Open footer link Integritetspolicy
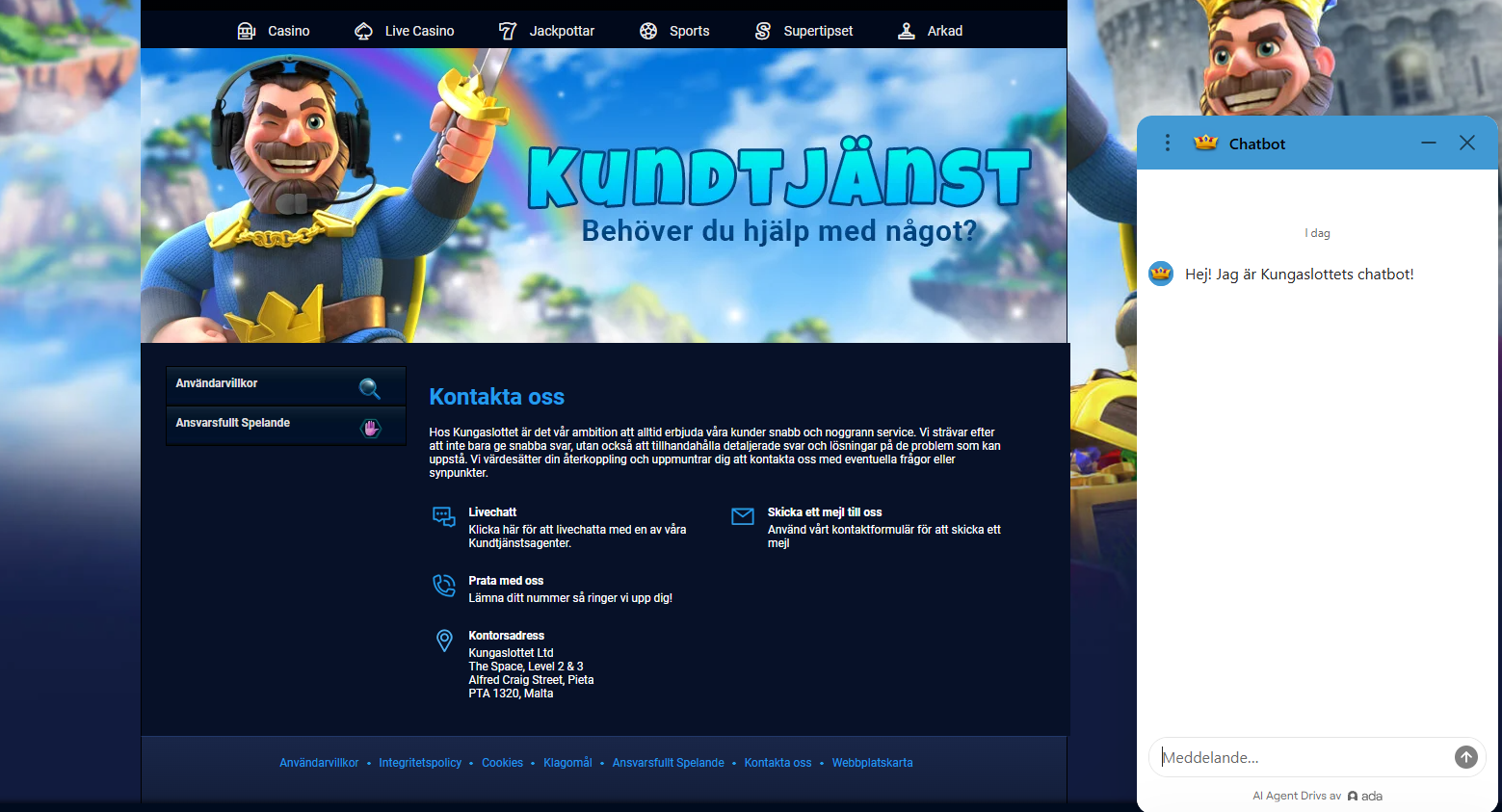 tap(420, 763)
